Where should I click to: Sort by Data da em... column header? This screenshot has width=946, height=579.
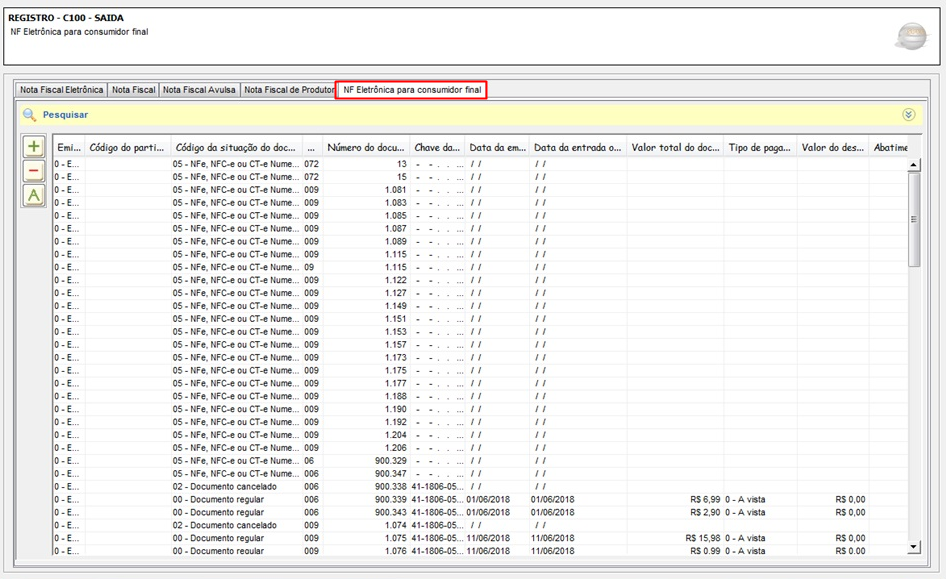[497, 147]
